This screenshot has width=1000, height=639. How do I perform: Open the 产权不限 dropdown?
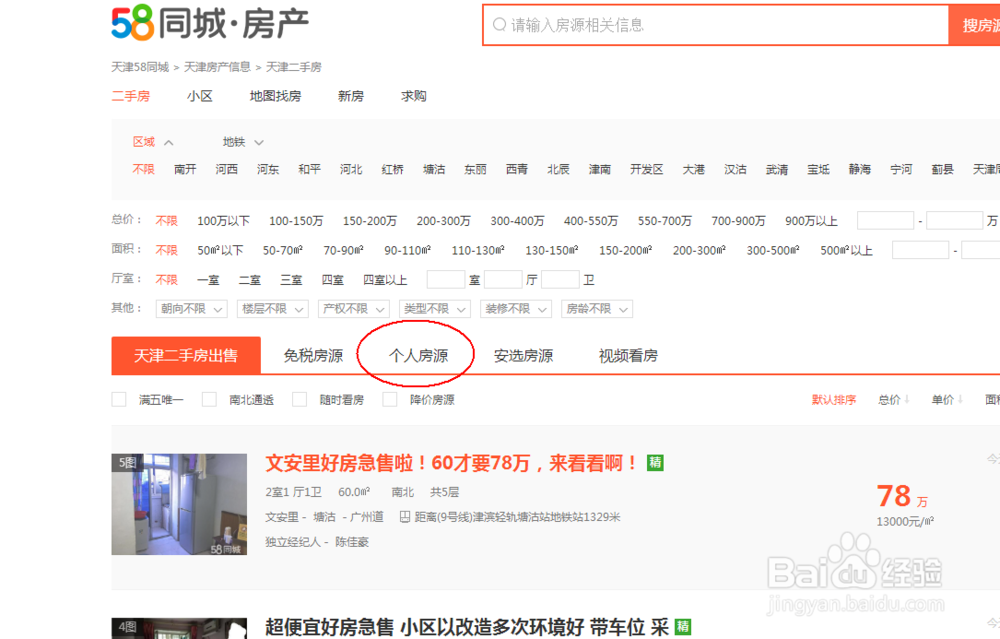click(353, 309)
